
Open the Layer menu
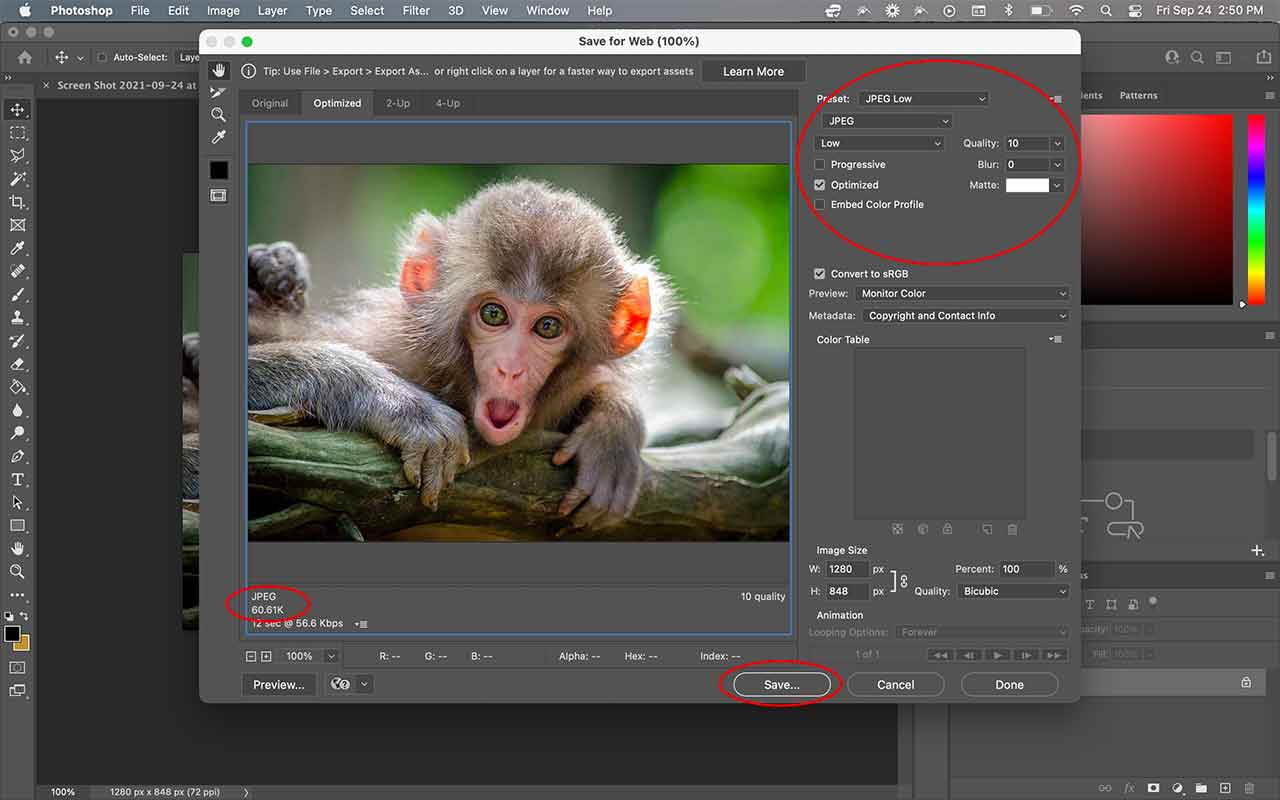click(x=273, y=11)
